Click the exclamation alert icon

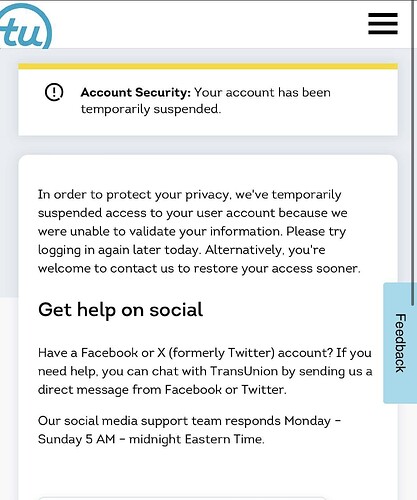[54, 92]
